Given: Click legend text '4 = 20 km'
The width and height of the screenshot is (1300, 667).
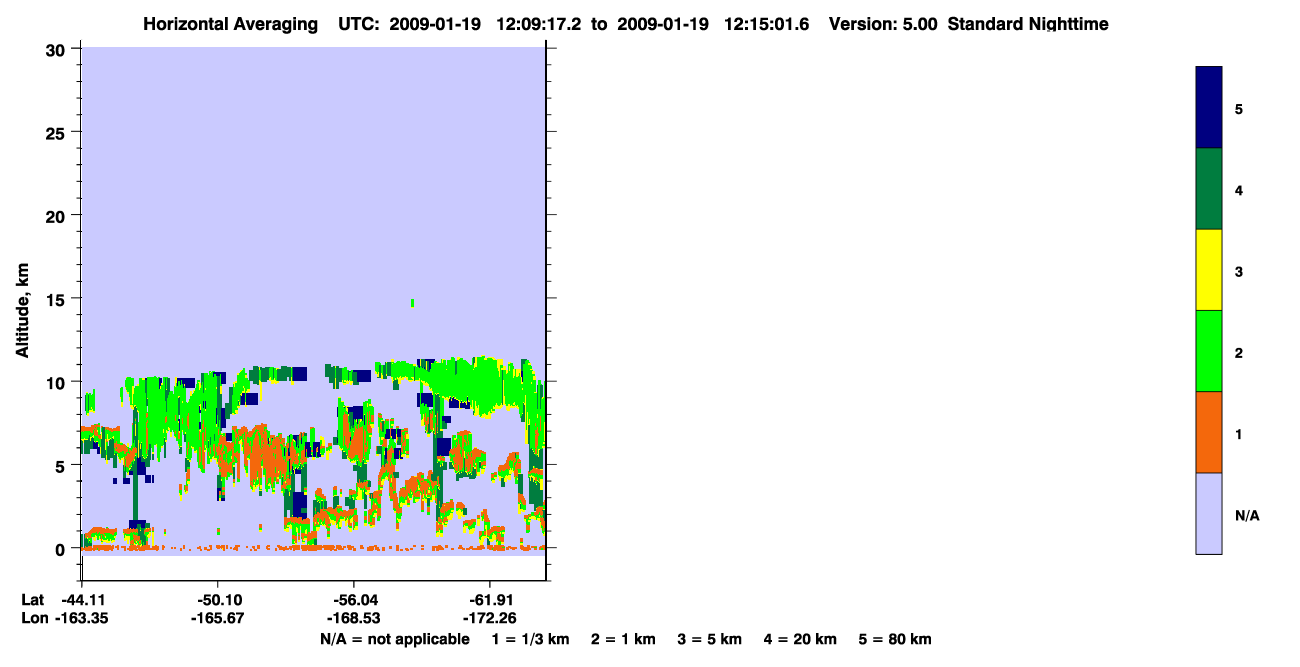Looking at the screenshot, I should [801, 640].
